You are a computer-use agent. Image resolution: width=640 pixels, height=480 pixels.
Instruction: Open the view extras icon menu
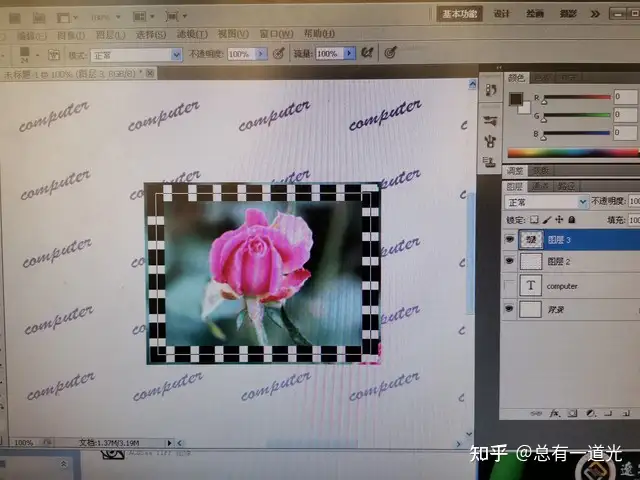pos(67,18)
